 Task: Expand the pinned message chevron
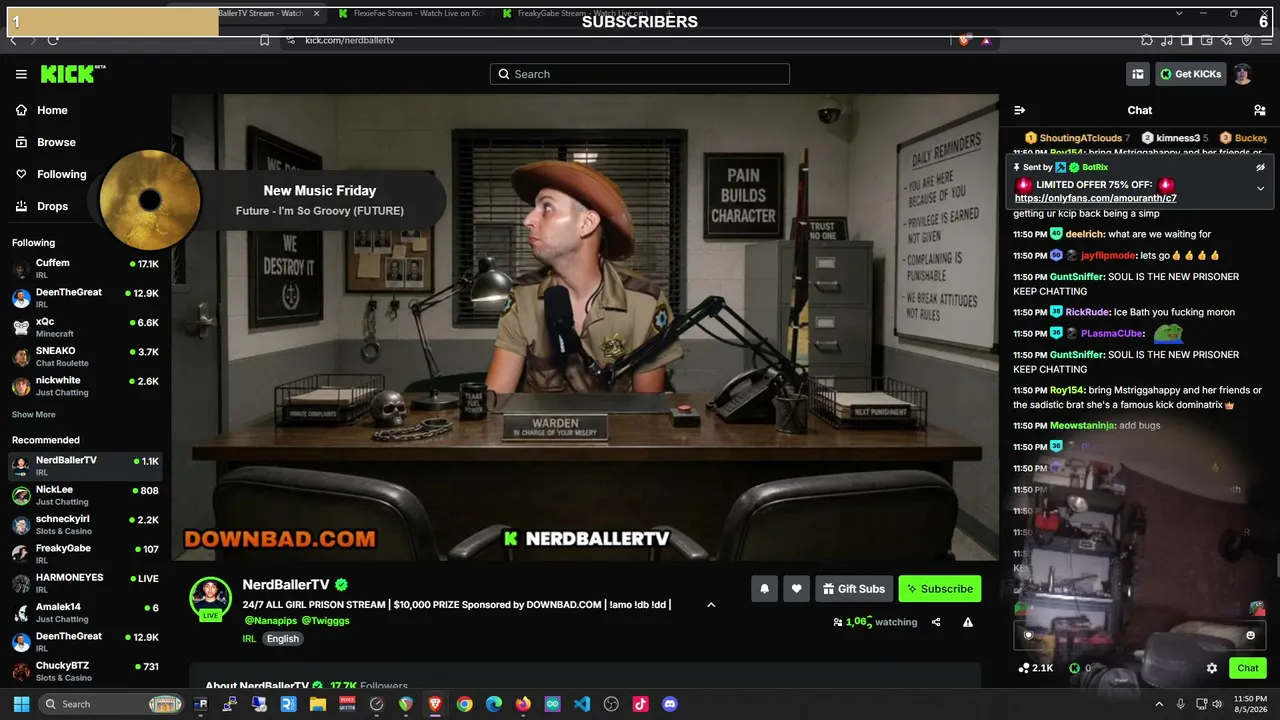1260,188
